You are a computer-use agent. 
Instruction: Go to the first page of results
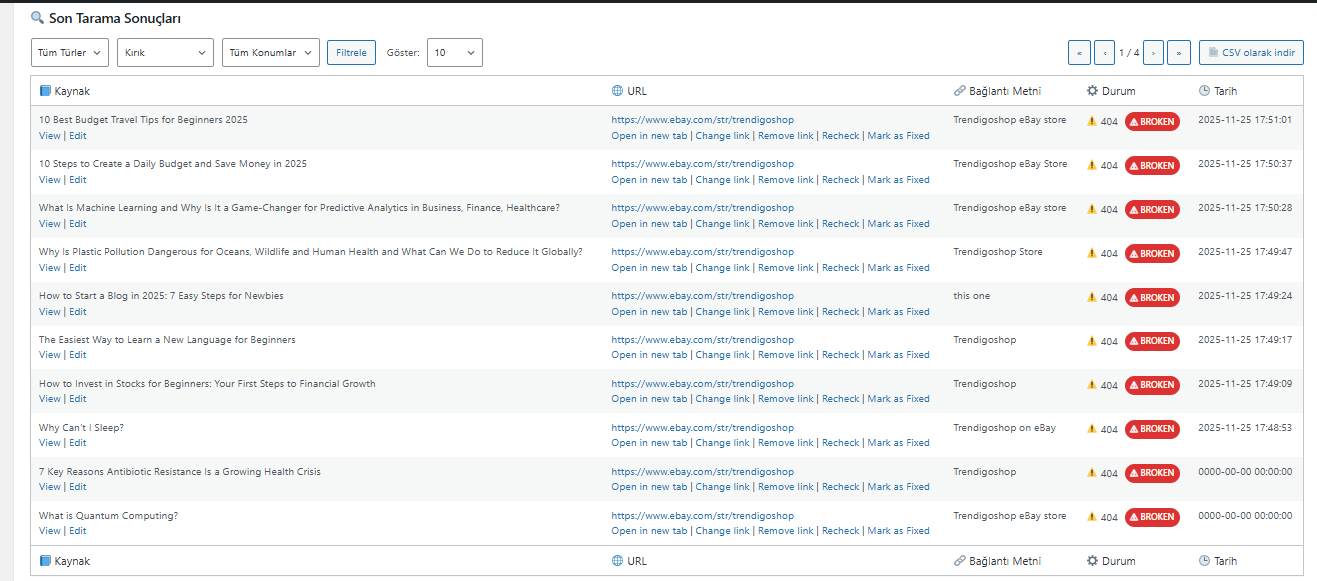point(1079,53)
